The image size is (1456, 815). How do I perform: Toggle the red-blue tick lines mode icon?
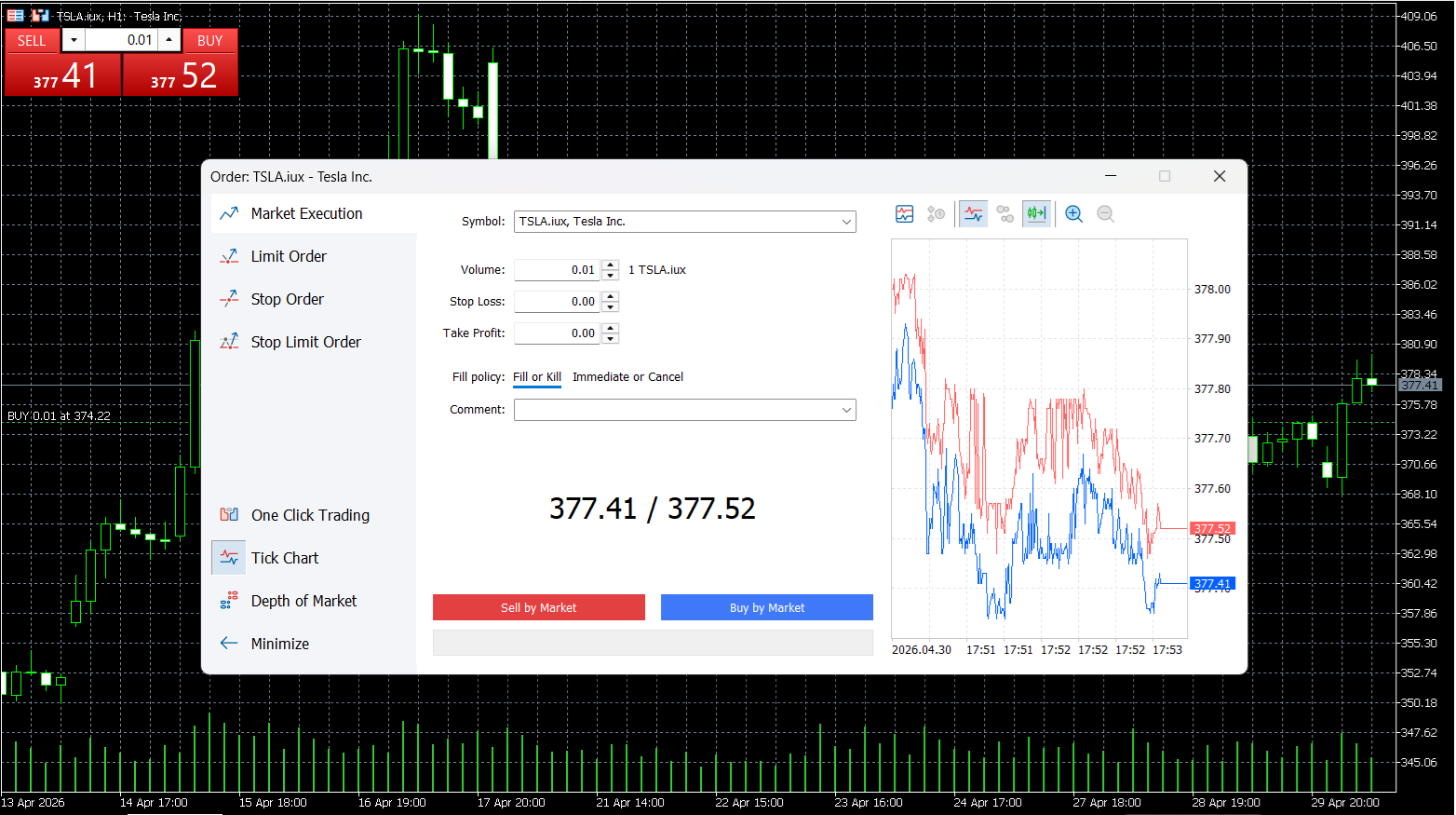974,214
